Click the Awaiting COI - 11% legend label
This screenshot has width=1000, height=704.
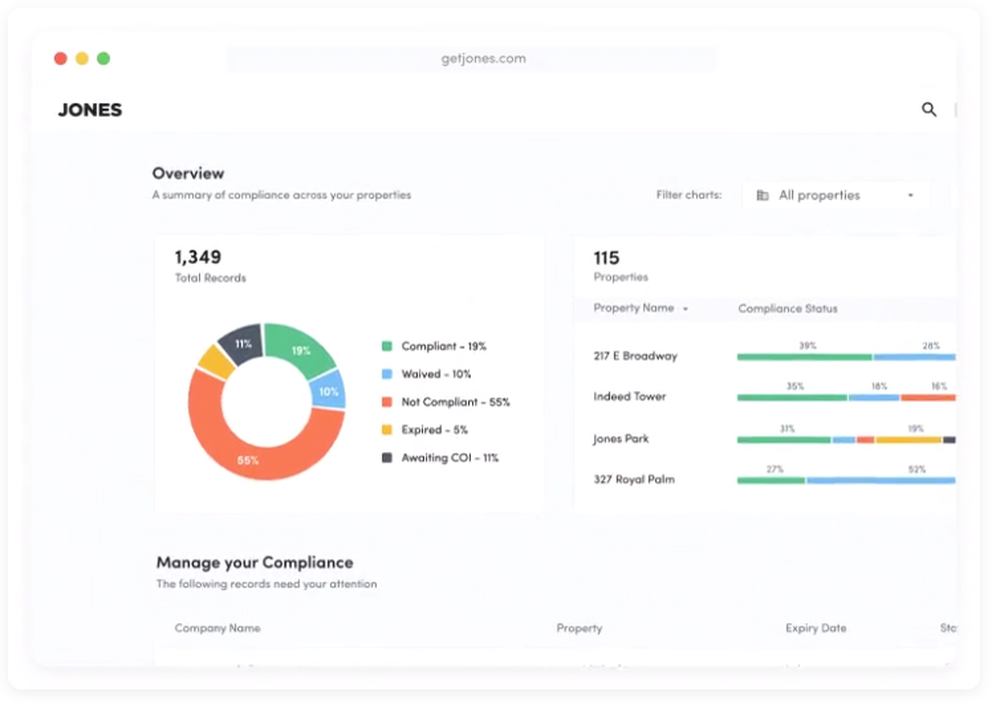click(450, 458)
